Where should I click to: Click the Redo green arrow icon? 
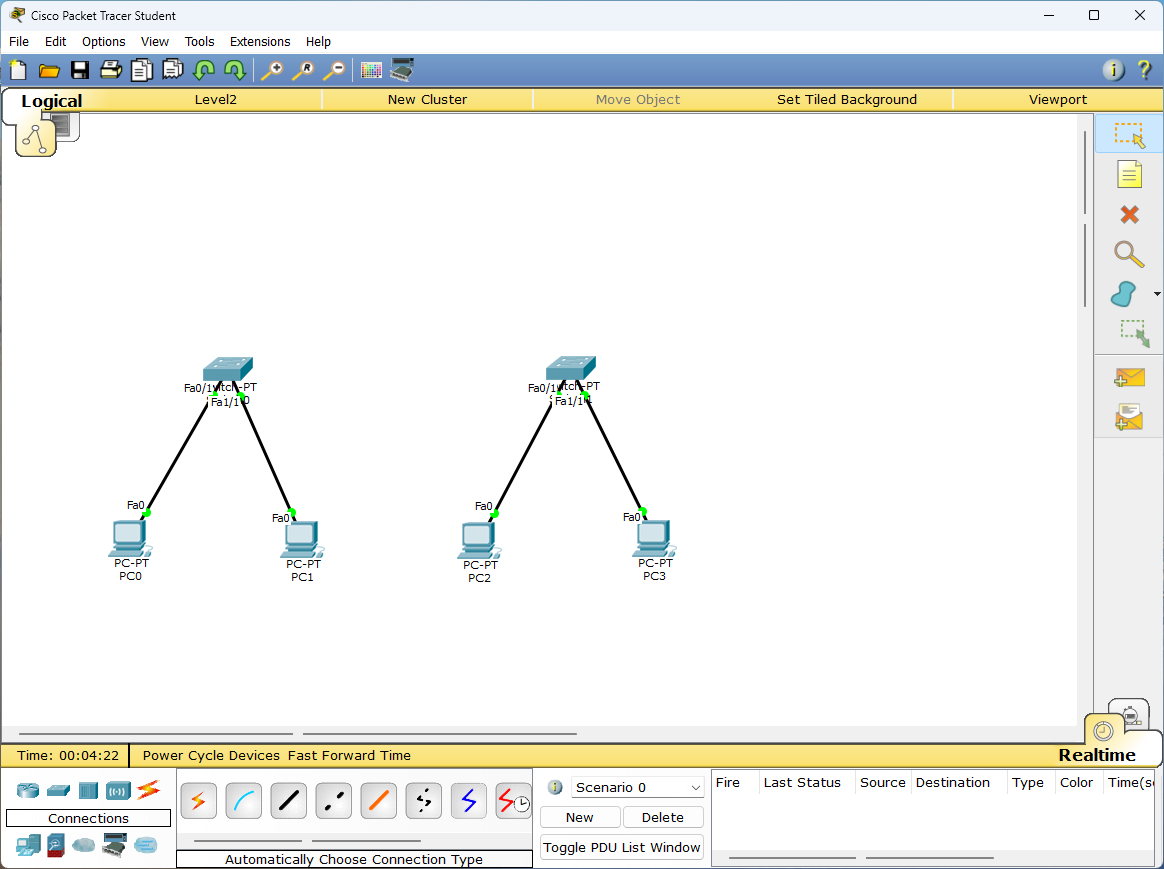pos(235,70)
